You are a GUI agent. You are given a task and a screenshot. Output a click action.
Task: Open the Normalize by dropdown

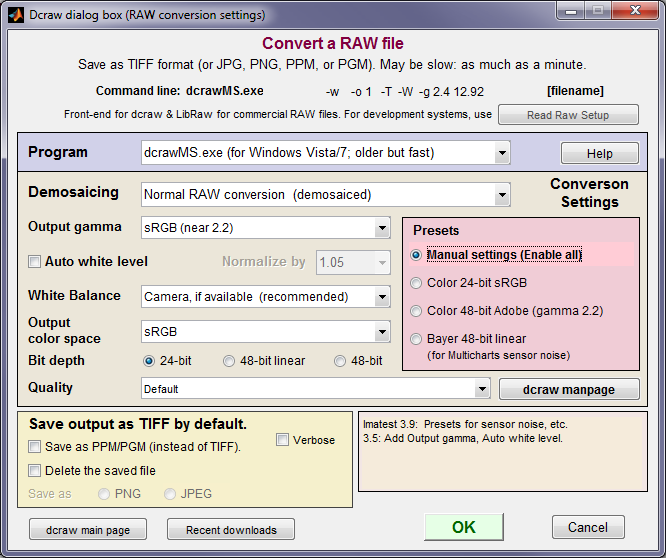click(353, 262)
